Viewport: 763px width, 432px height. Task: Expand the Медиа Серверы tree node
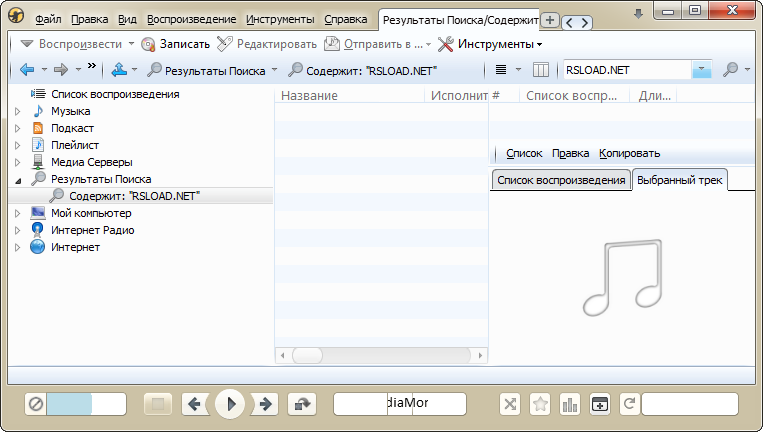coord(18,162)
